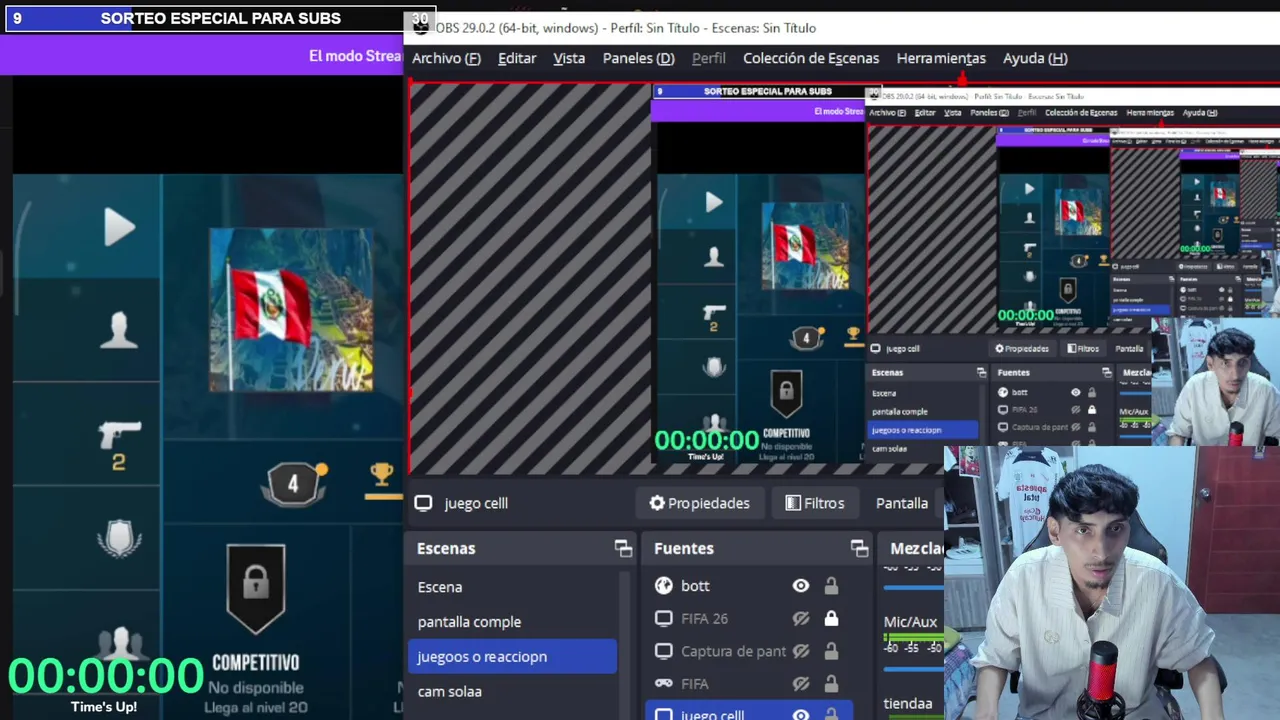Open the Herramientas menu in main OBS window
Image resolution: width=1280 pixels, height=720 pixels.
tap(941, 58)
